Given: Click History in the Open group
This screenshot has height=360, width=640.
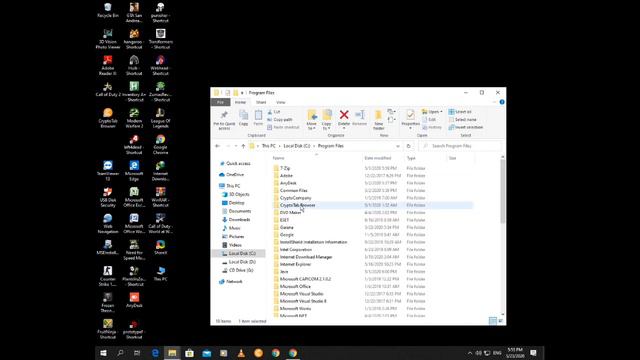Looking at the screenshot, I should click(432, 127).
